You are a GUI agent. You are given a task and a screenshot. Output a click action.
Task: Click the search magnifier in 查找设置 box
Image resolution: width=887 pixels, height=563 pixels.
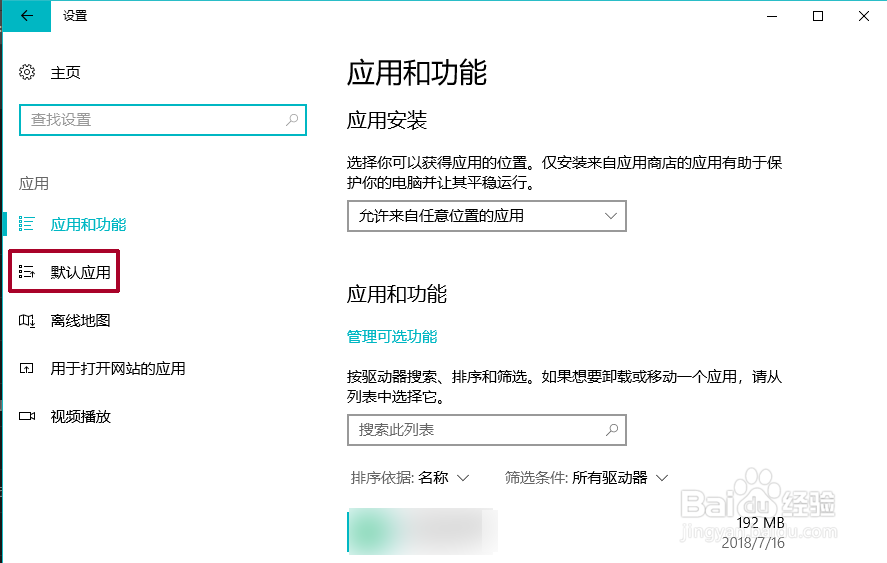292,120
